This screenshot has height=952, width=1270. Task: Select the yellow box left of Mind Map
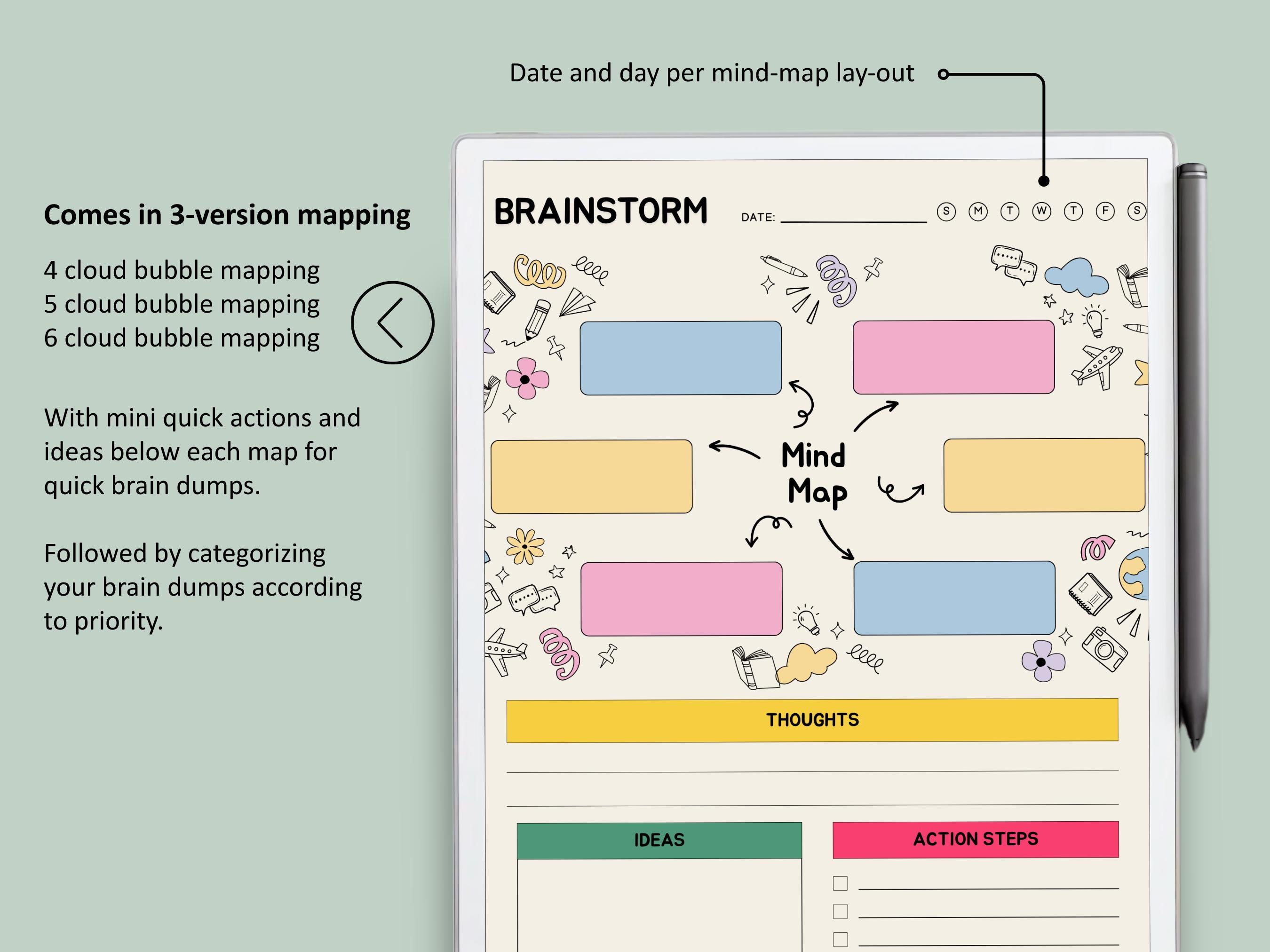(x=591, y=476)
